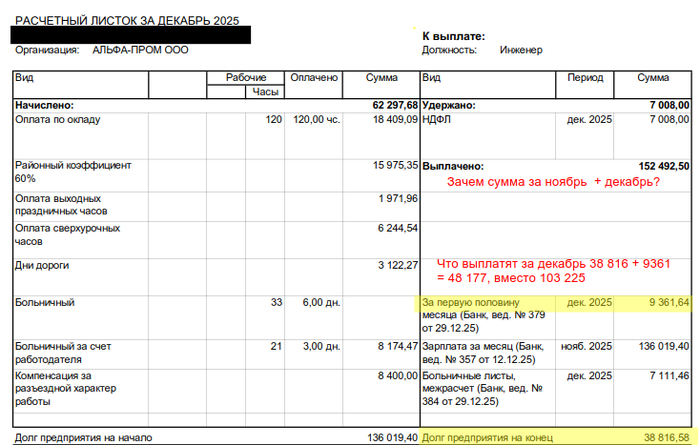This screenshot has height=445, width=700.
Task: Click the Оплата по окладу row label
Action: coord(57,119)
